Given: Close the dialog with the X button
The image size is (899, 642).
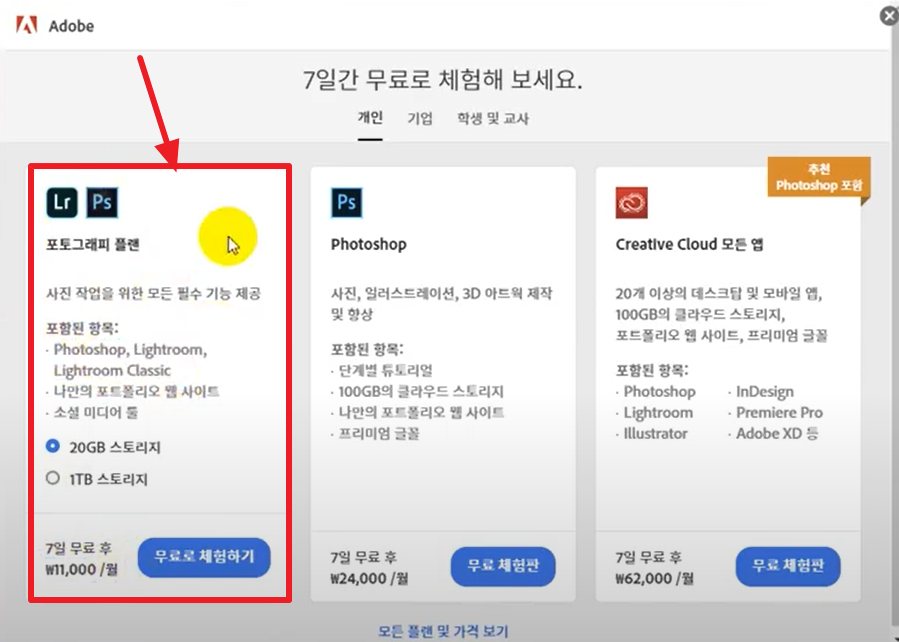Looking at the screenshot, I should click(889, 16).
